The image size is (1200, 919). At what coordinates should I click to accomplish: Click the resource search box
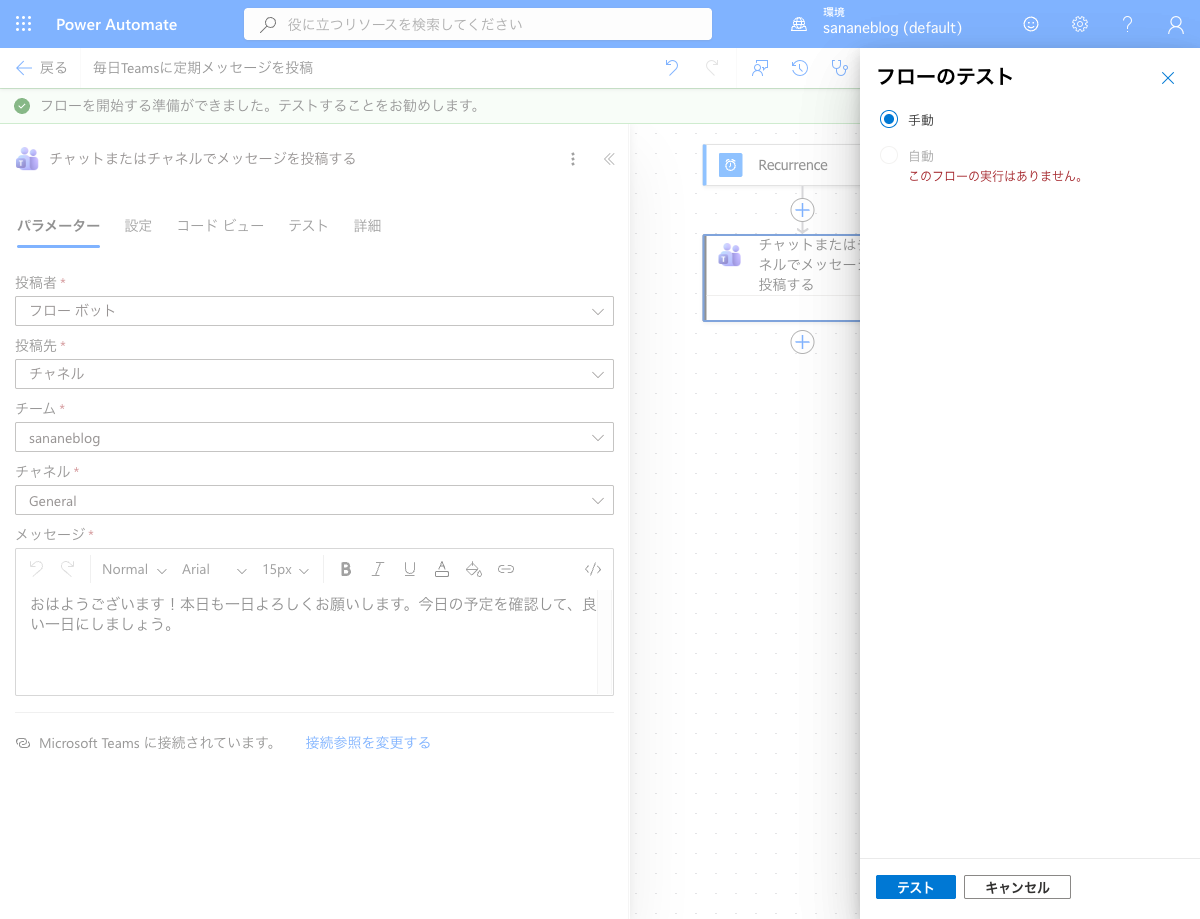pos(478,24)
